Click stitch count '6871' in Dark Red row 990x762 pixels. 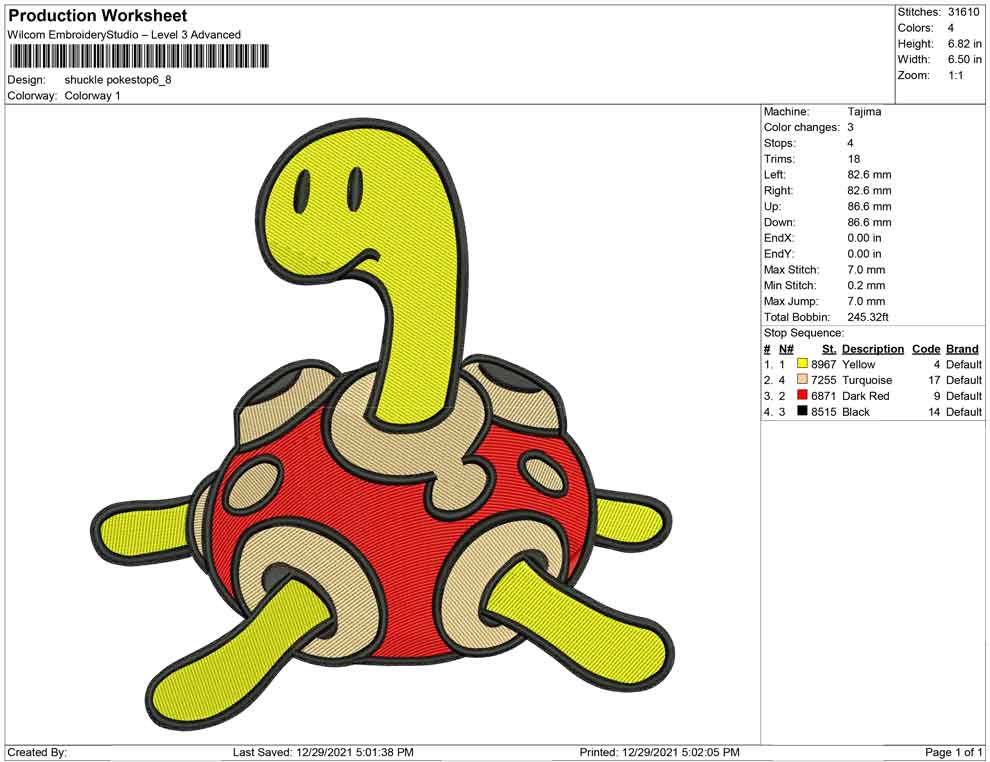coord(823,396)
